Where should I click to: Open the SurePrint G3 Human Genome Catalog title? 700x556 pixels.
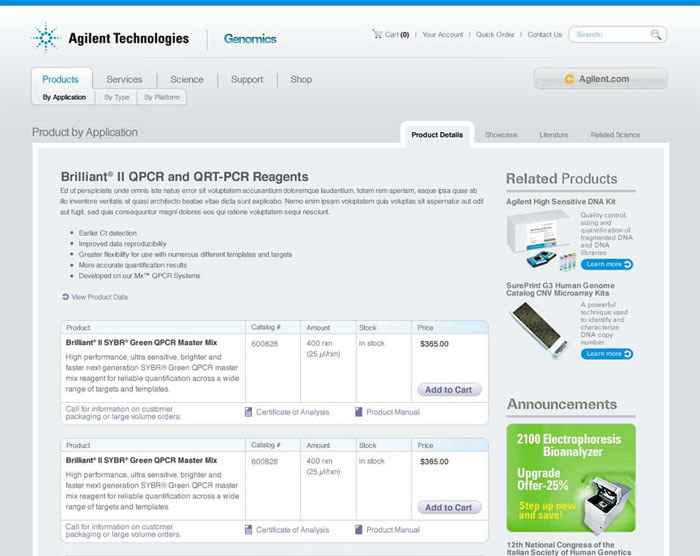coord(560,289)
